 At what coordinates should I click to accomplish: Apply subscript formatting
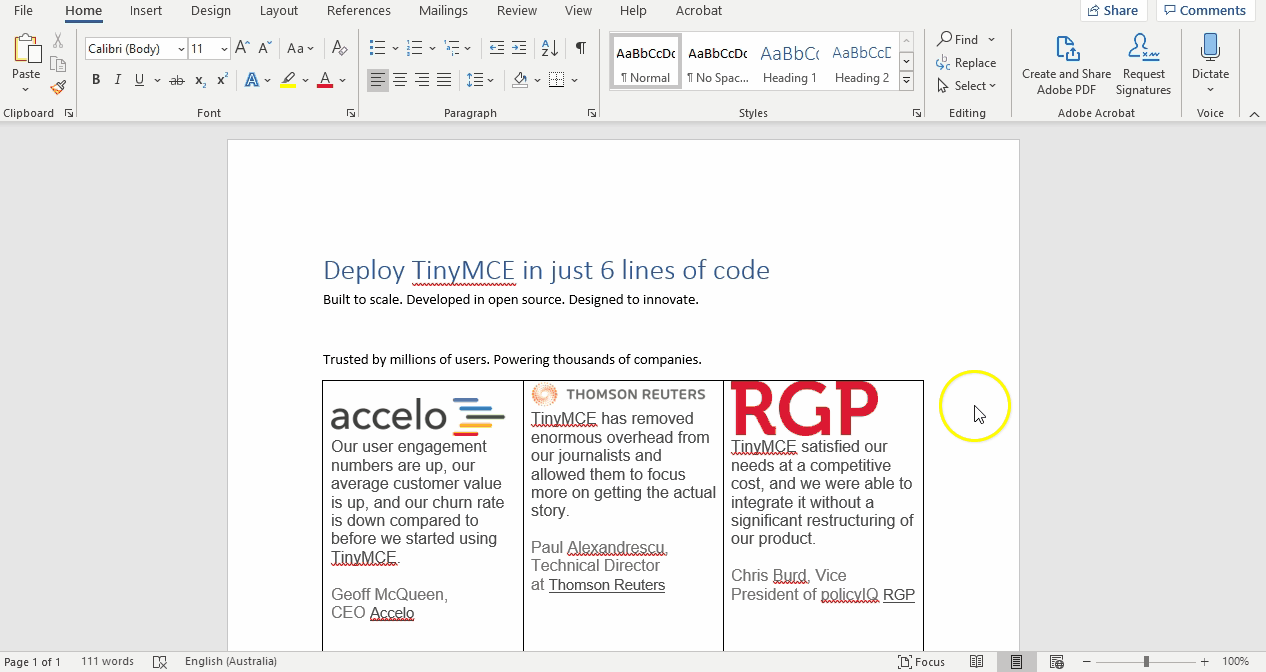coord(200,80)
